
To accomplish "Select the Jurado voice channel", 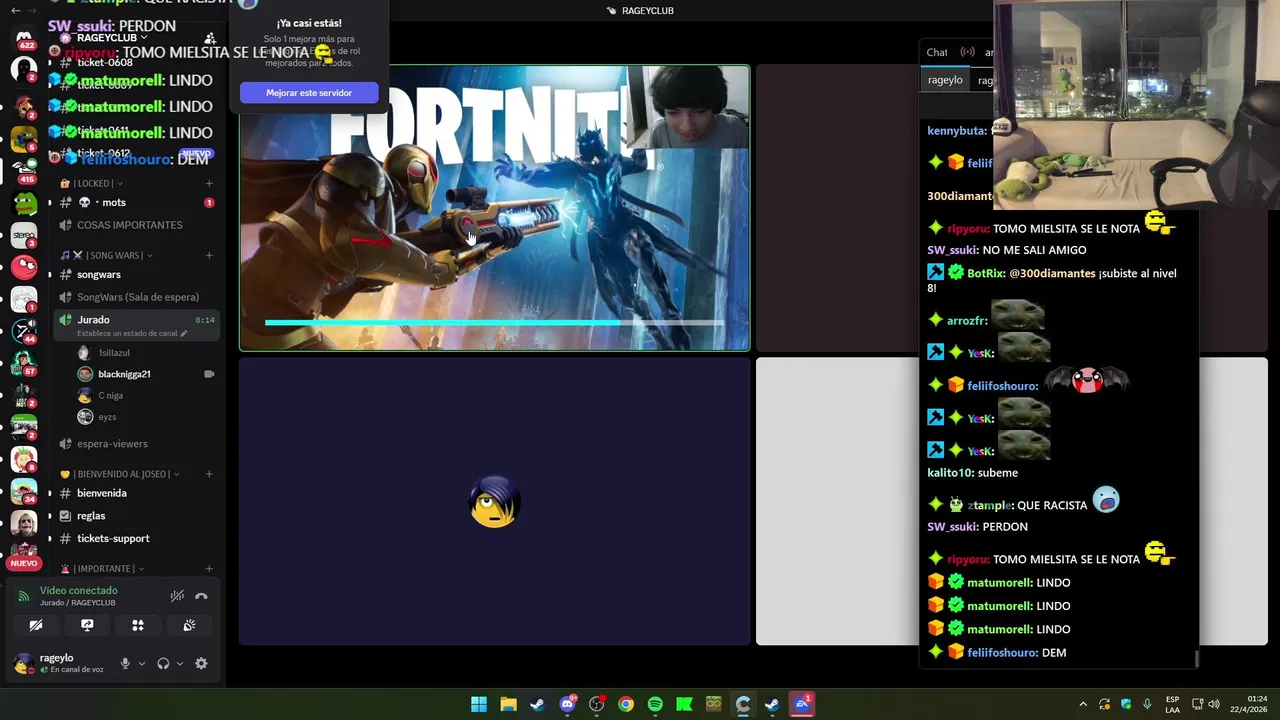I will [x=137, y=324].
